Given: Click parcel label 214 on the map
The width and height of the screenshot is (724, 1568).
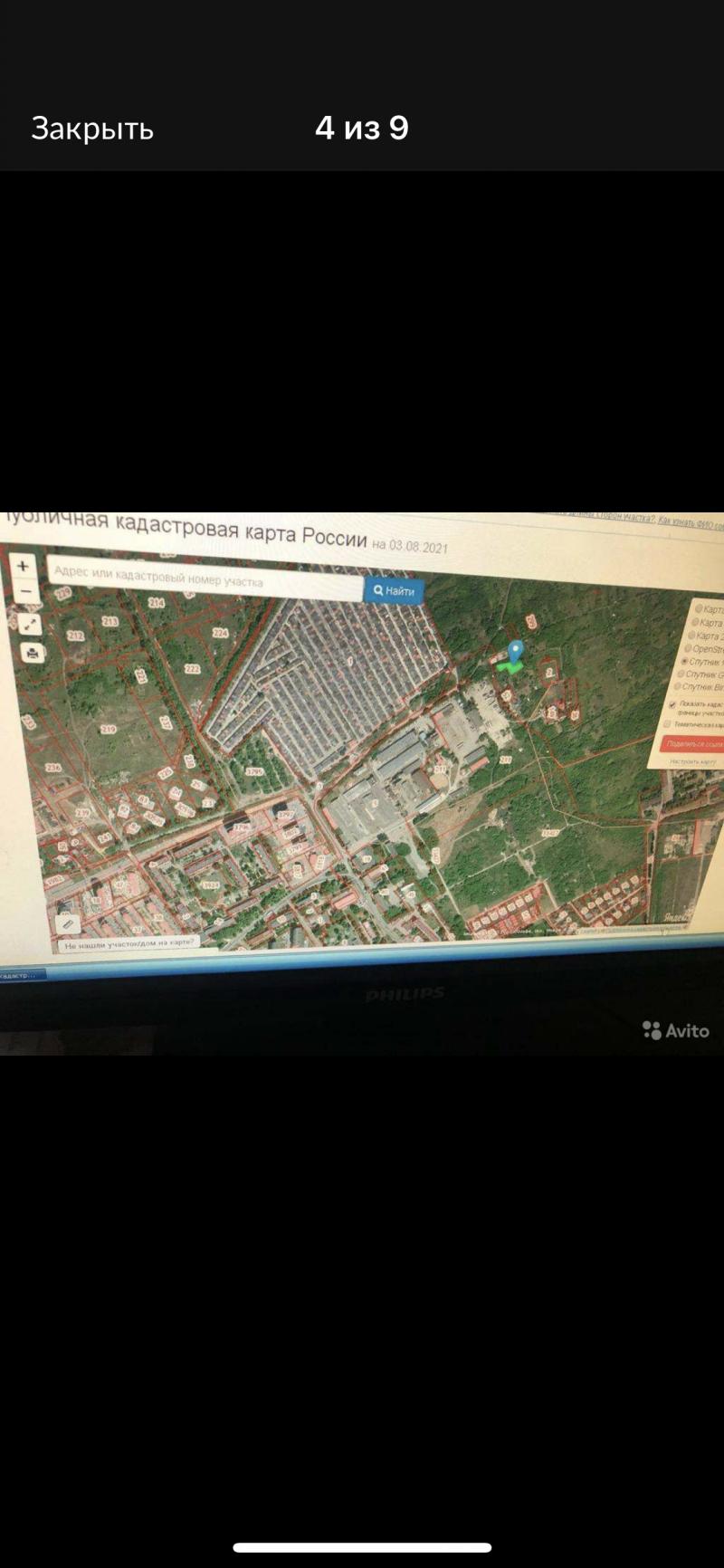Looking at the screenshot, I should (157, 602).
